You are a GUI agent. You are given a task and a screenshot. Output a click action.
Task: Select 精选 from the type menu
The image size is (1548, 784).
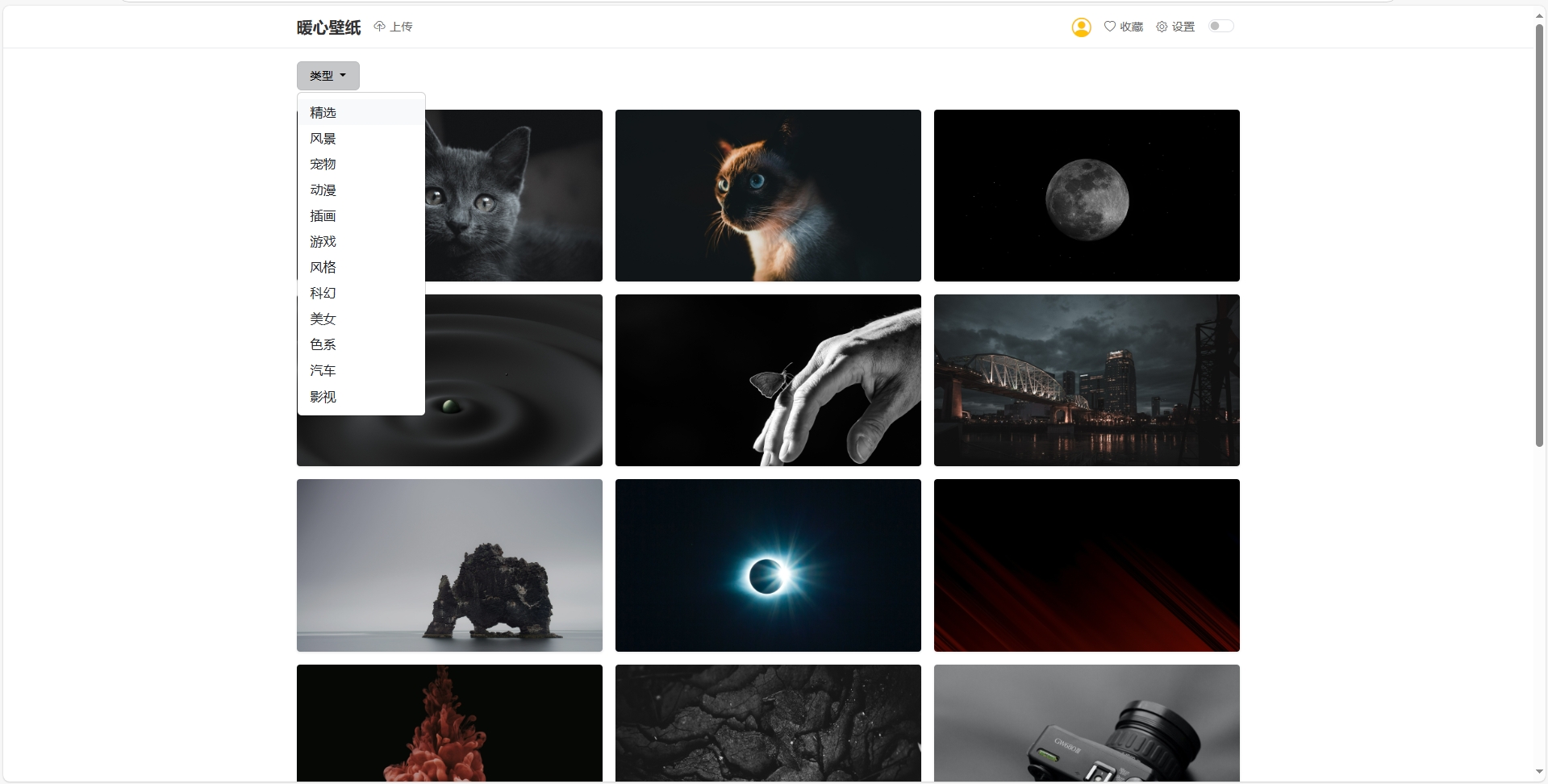point(323,113)
